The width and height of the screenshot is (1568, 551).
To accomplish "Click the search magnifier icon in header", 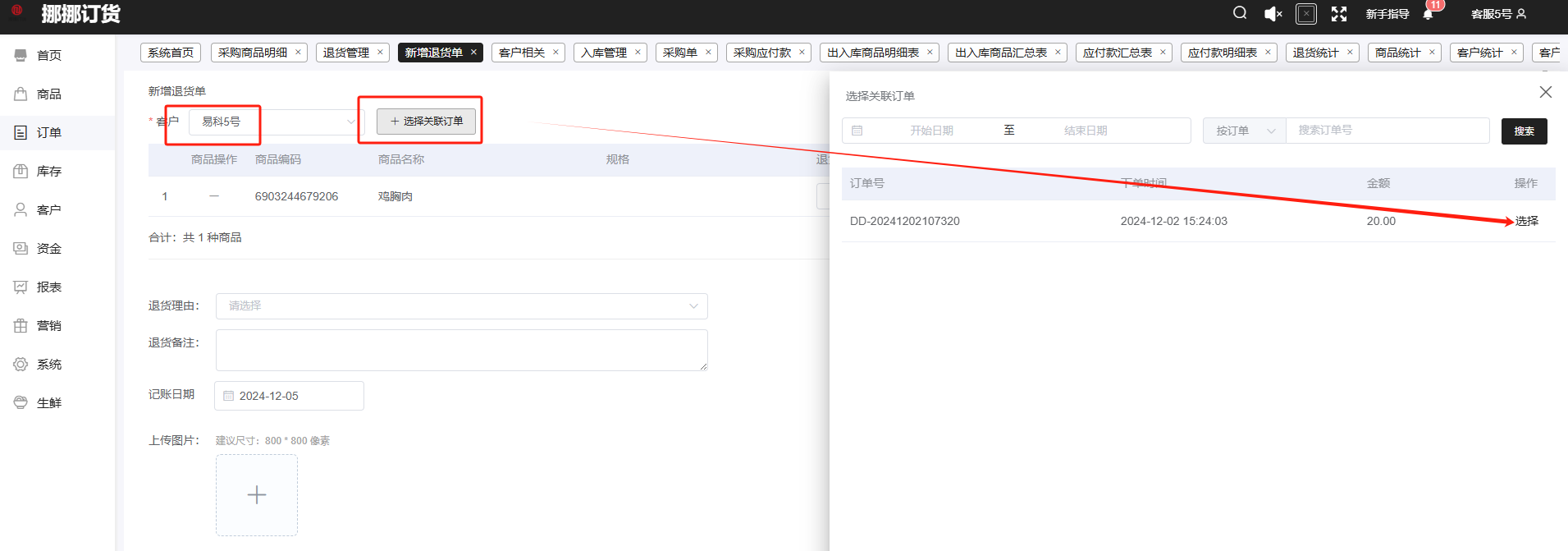I will coord(1240,13).
